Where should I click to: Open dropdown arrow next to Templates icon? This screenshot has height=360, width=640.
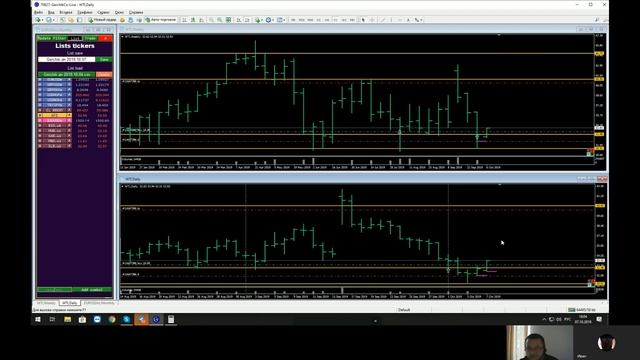(x=284, y=20)
